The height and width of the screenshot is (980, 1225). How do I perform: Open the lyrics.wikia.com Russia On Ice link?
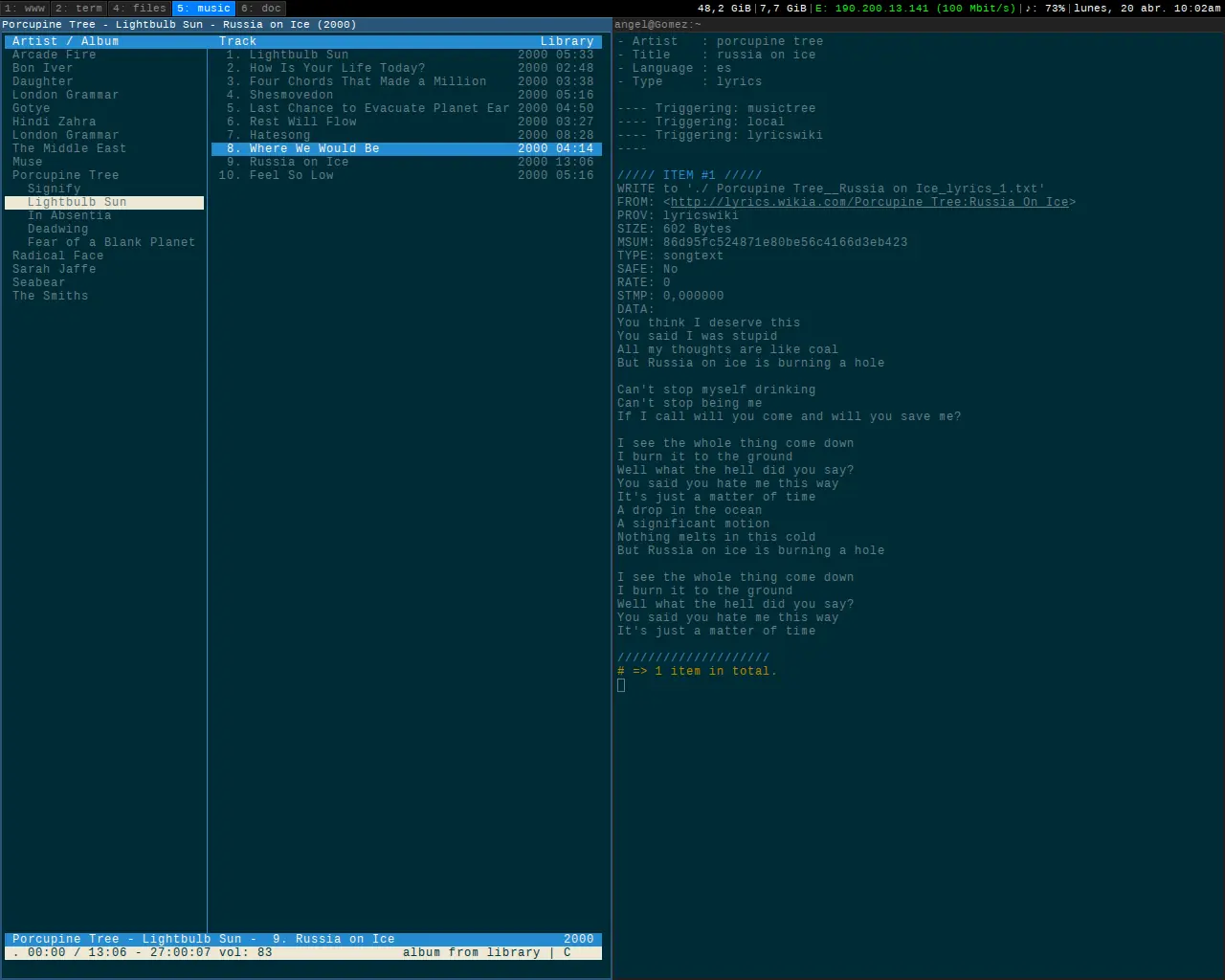(x=869, y=202)
